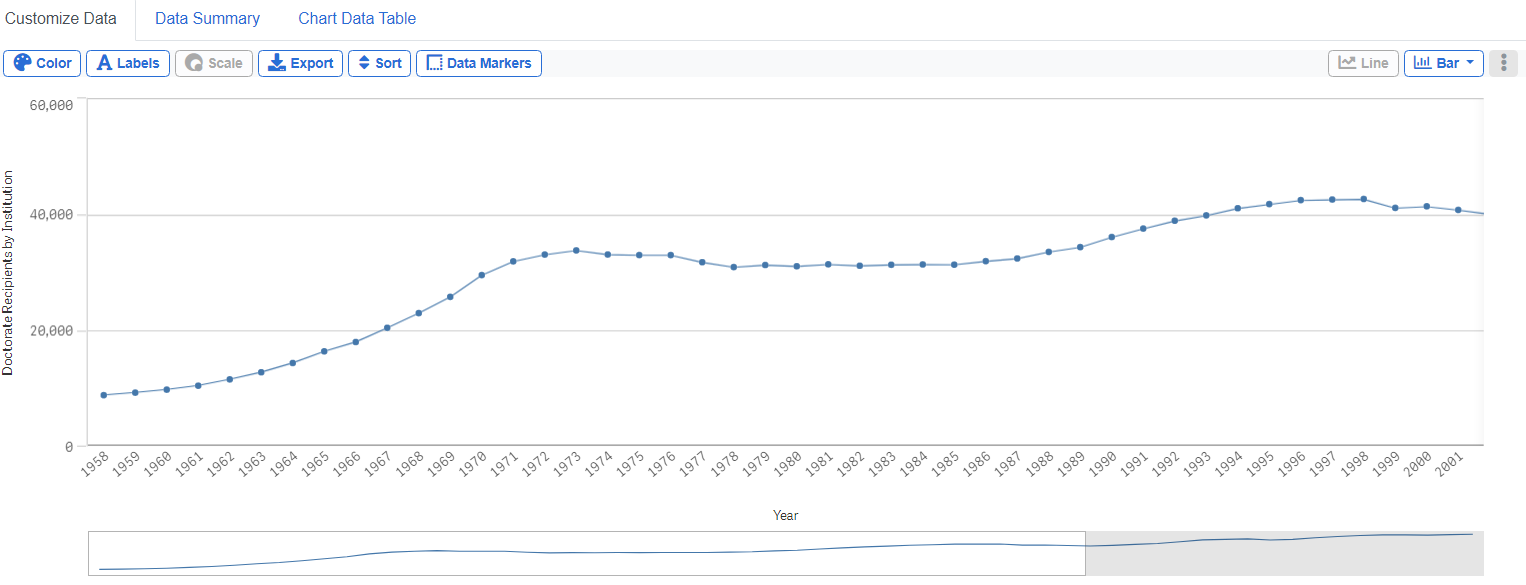The width and height of the screenshot is (1526, 585).
Task: Open Sort options for the chart
Action: [379, 63]
